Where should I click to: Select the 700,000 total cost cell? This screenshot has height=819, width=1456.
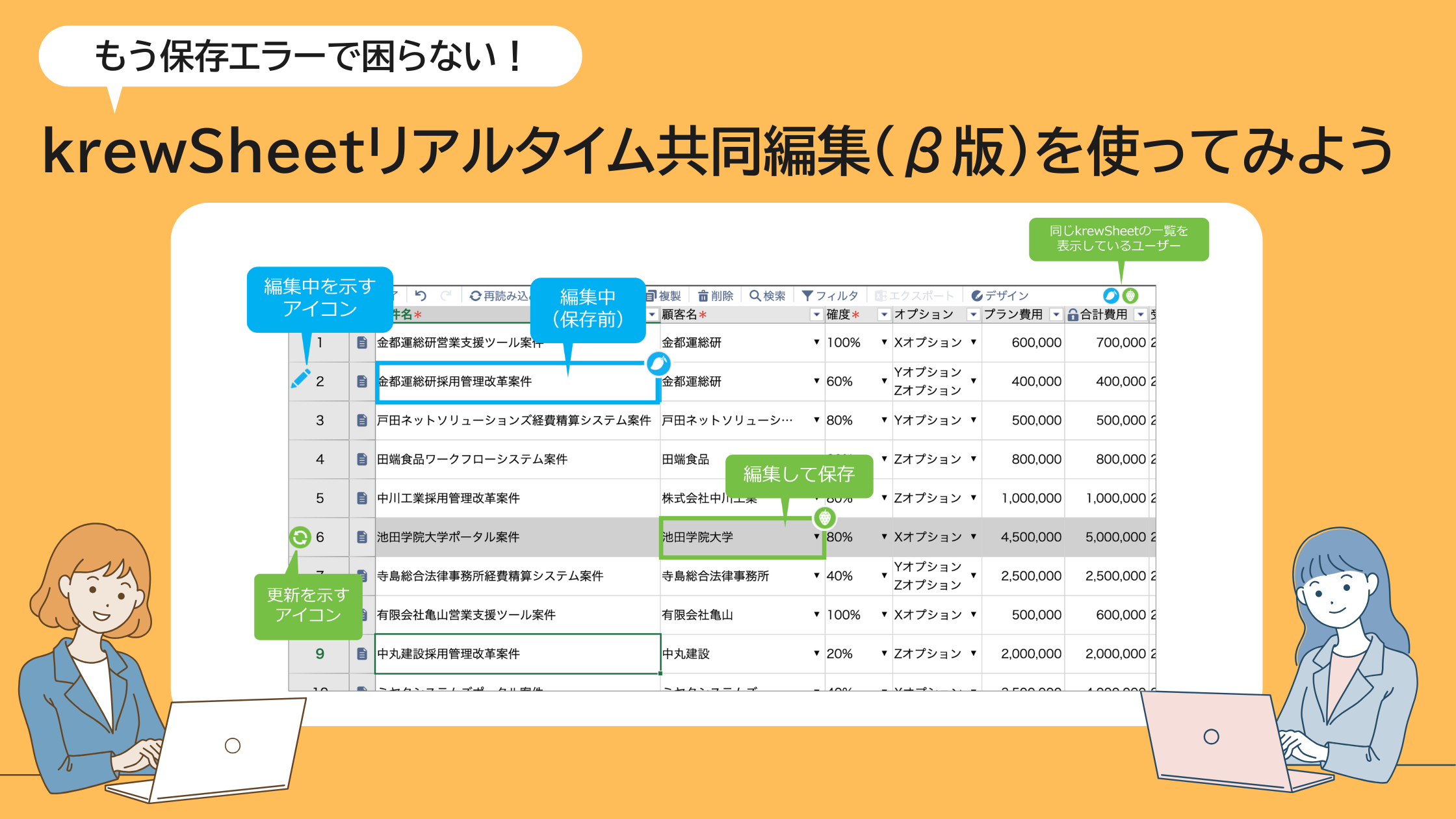(1107, 343)
